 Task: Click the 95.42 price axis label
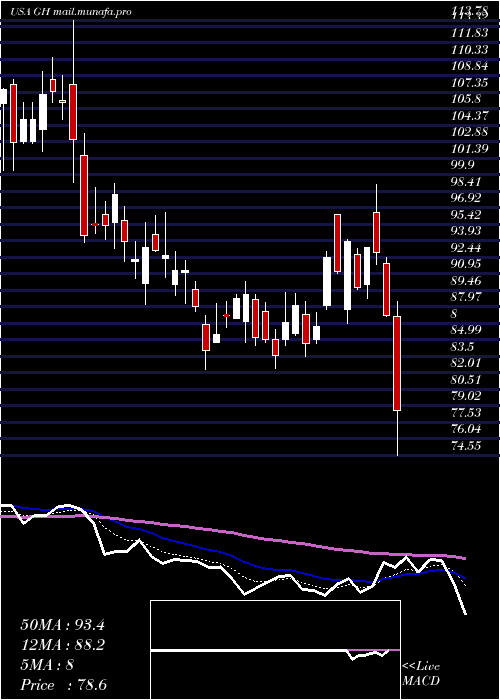(x=466, y=215)
